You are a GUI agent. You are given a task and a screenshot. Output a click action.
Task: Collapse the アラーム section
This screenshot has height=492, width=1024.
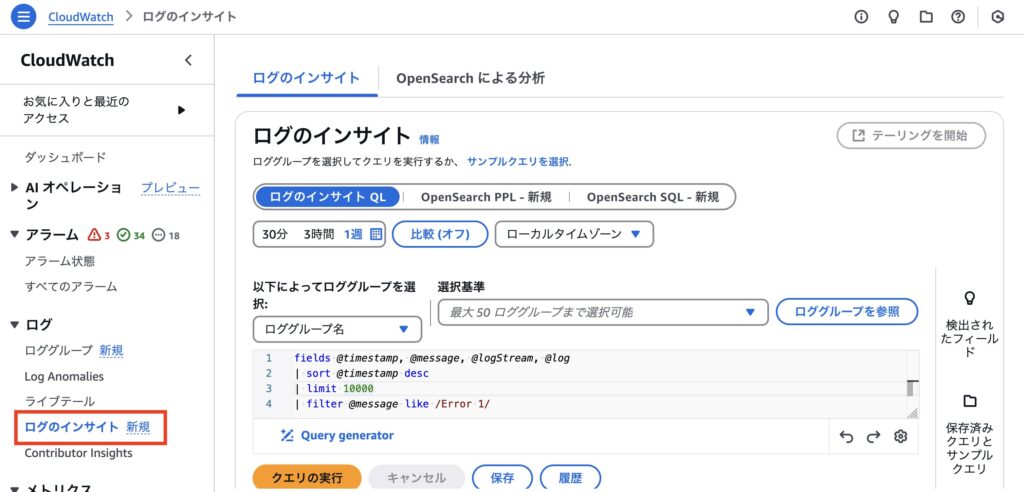[15, 235]
